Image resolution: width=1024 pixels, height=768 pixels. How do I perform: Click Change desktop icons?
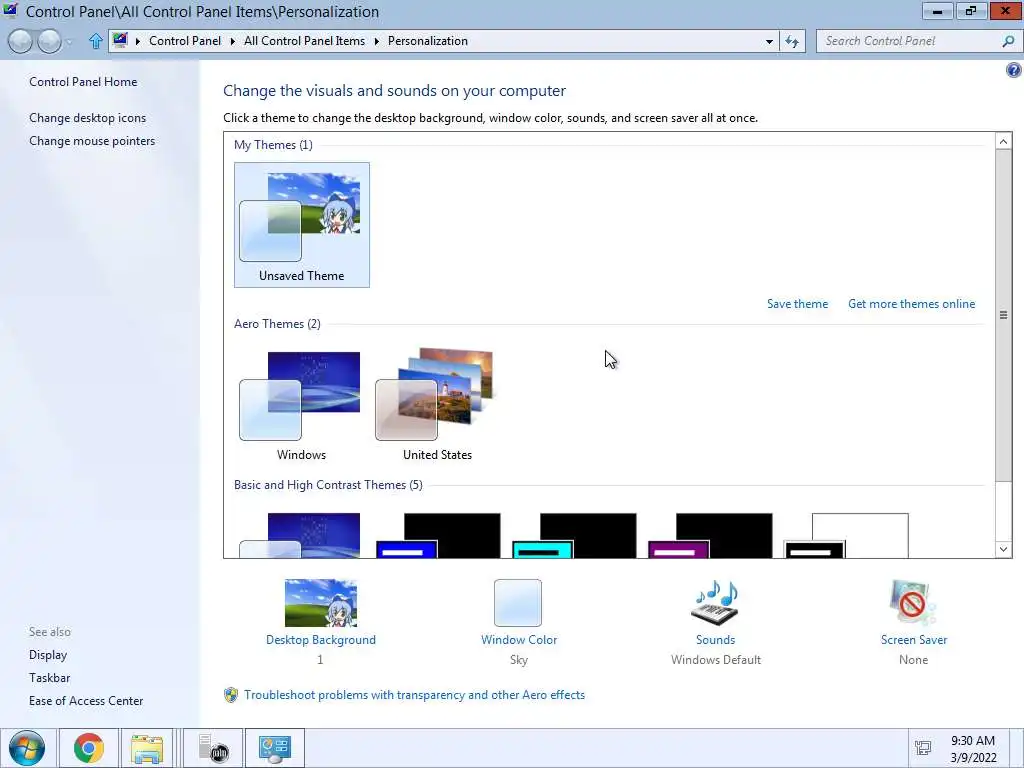point(88,118)
